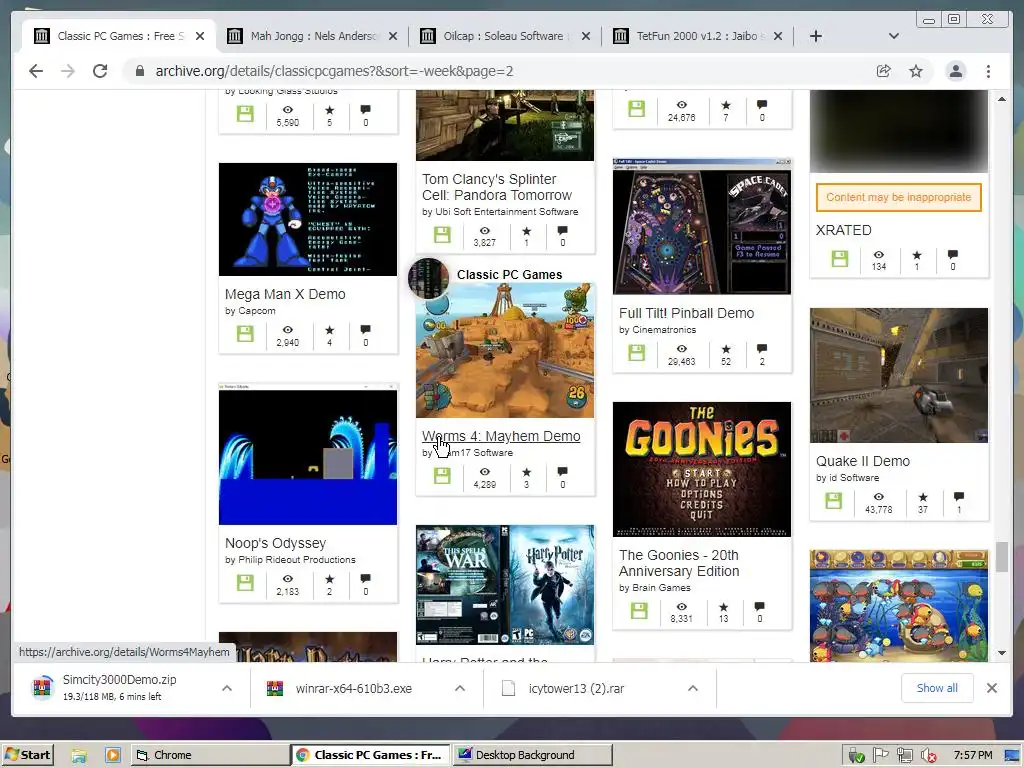This screenshot has height=768, width=1024.
Task: Open Full Tilt! Pinball Demo title
Action: [686, 313]
